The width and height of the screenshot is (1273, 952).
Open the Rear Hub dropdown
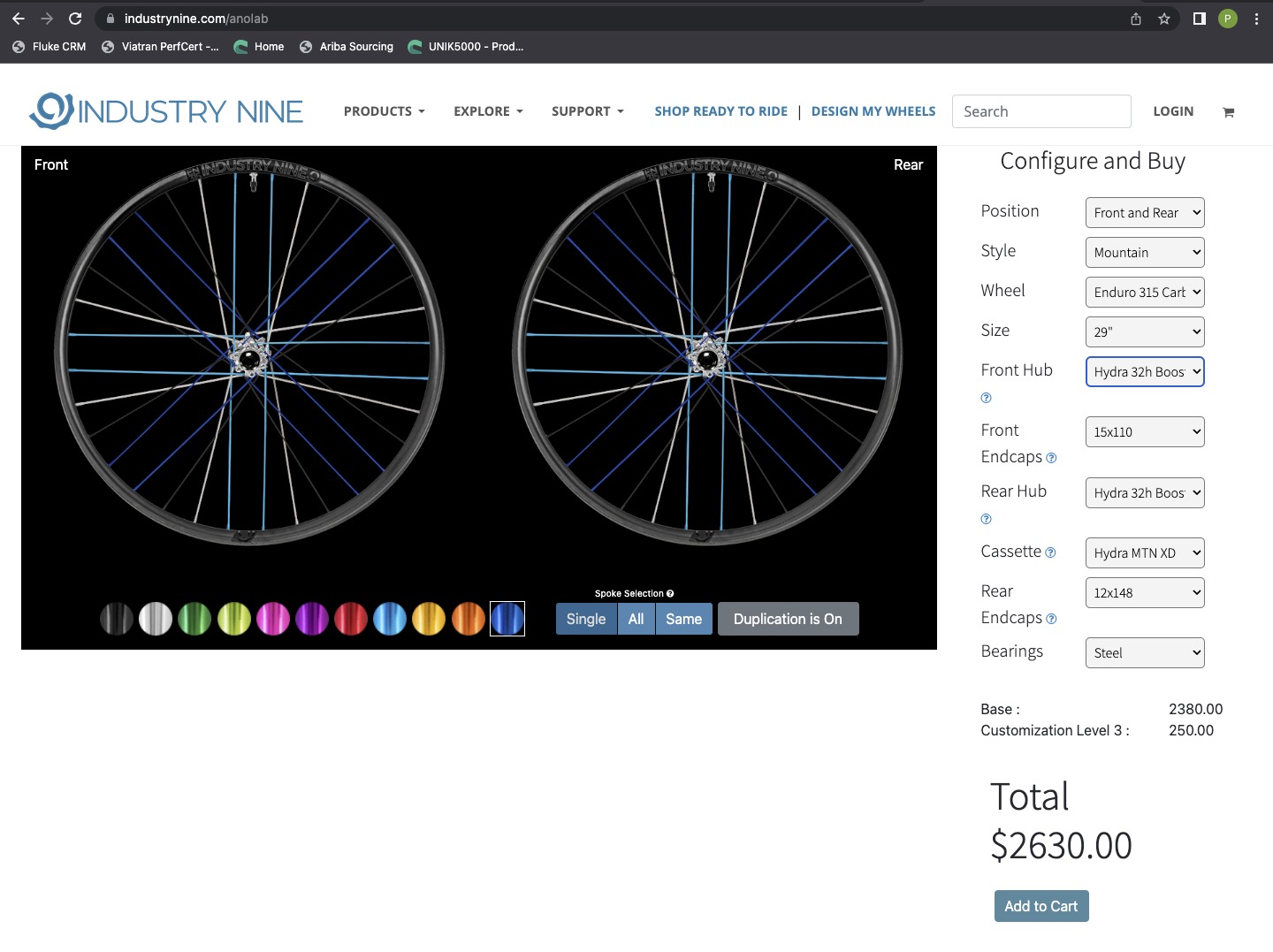(x=1145, y=493)
